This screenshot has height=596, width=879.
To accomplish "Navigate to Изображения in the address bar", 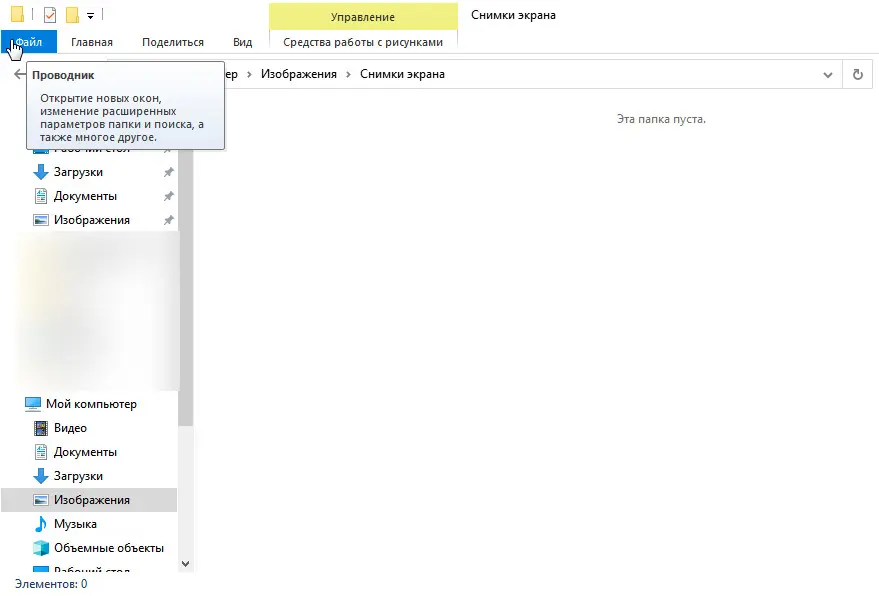I will (299, 74).
